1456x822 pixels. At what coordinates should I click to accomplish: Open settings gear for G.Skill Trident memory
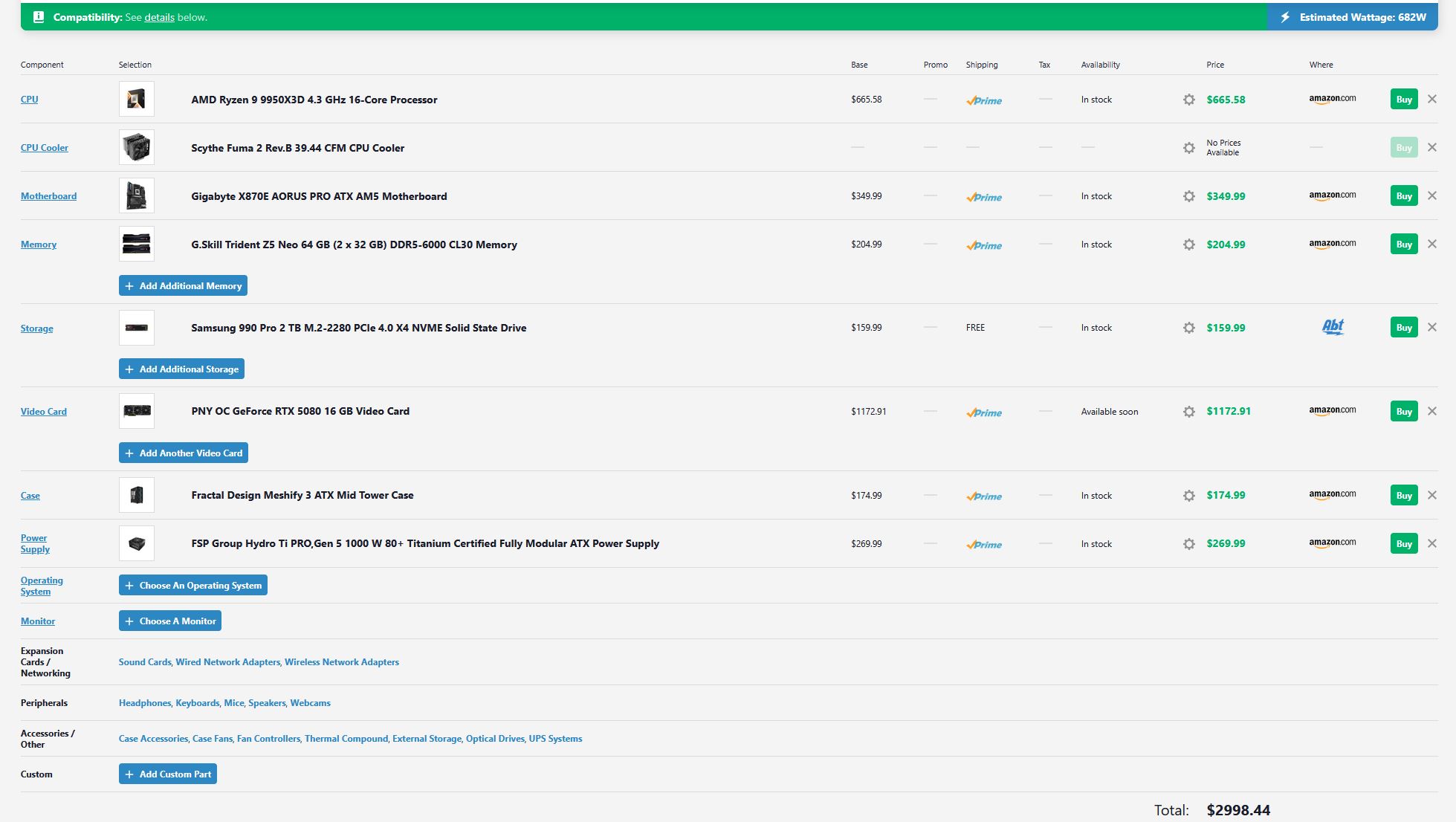(1189, 245)
